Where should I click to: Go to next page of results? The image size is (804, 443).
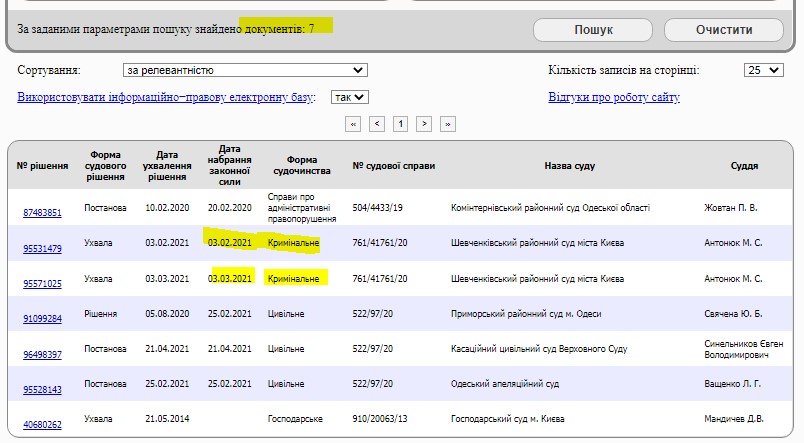(425, 124)
